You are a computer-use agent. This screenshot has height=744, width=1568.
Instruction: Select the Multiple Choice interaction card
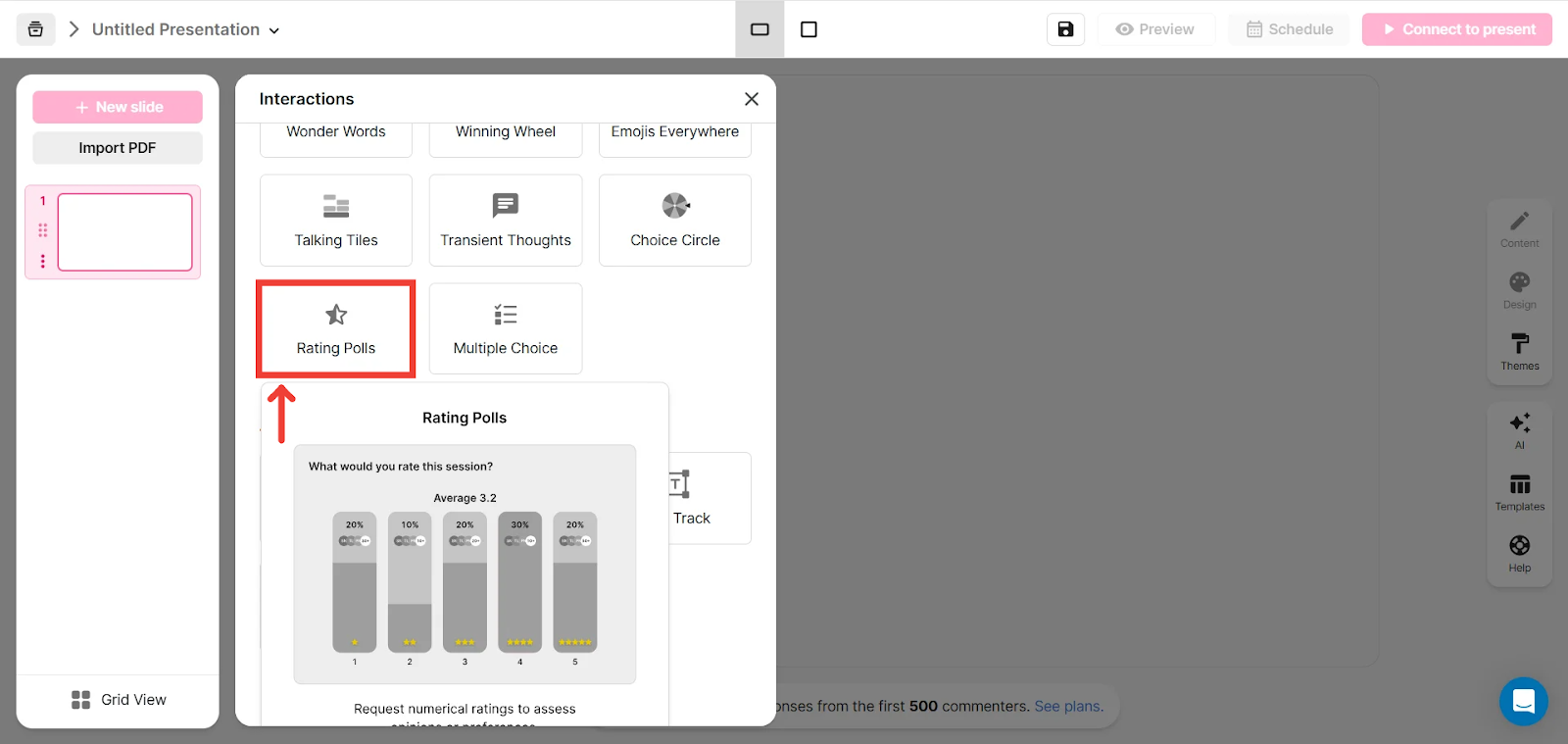click(506, 329)
